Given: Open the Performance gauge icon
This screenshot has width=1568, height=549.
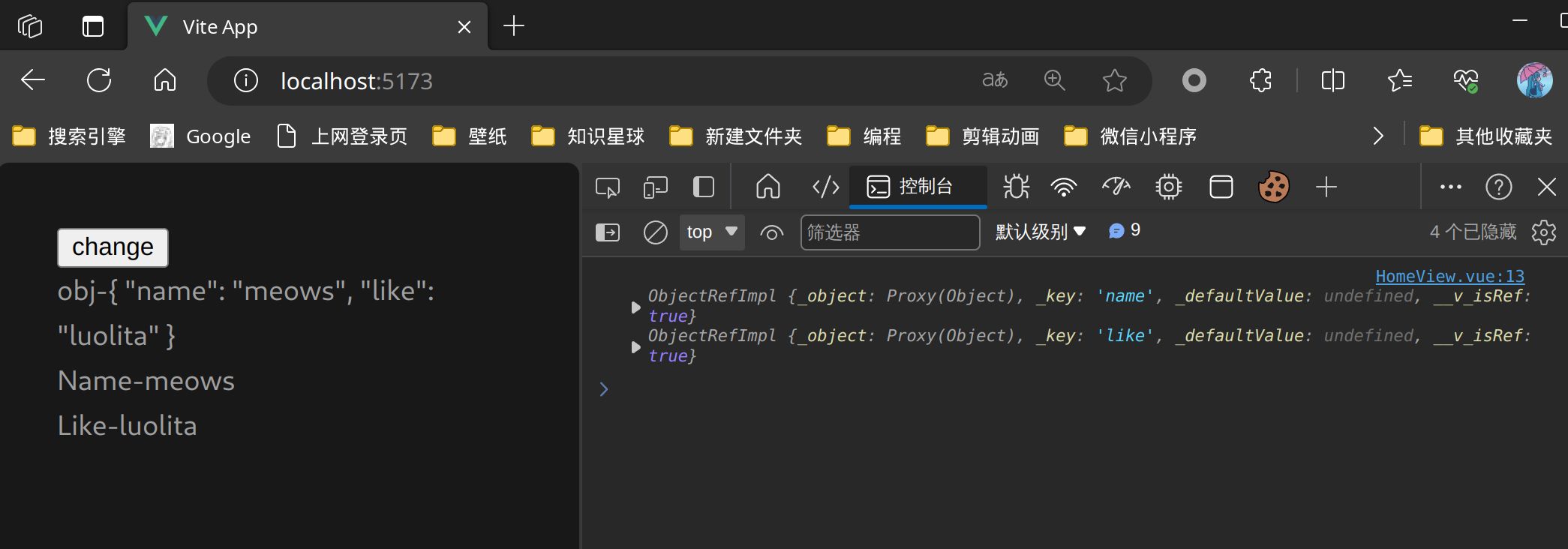Looking at the screenshot, I should coord(1116,187).
